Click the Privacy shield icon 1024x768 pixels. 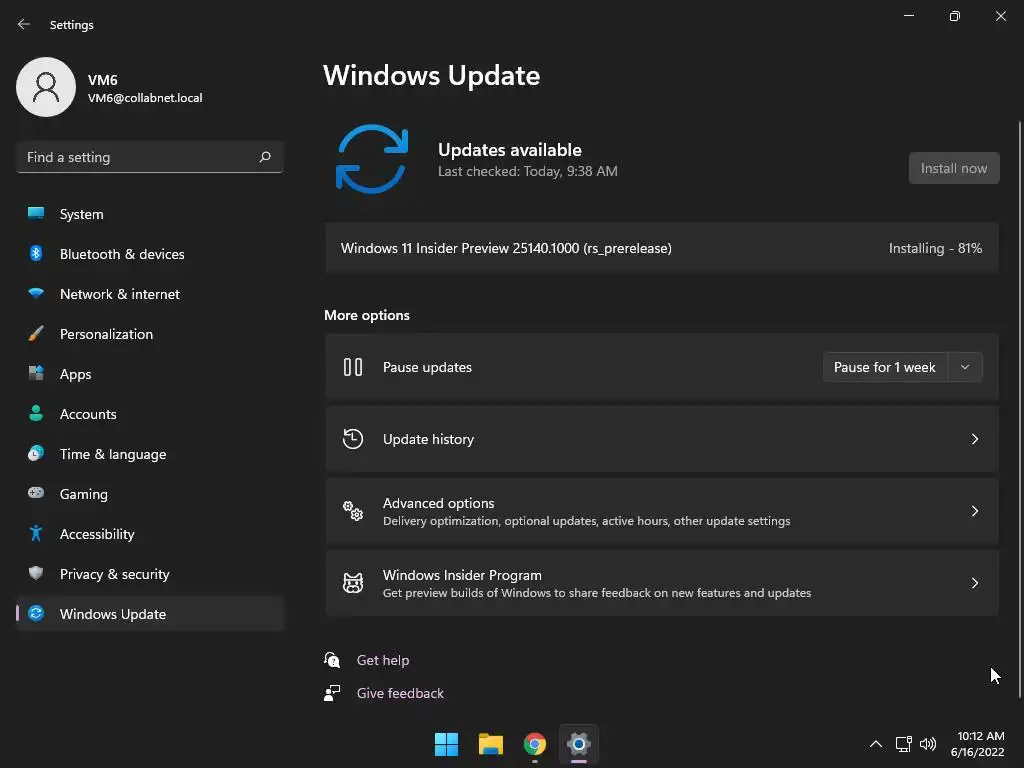[x=36, y=573]
